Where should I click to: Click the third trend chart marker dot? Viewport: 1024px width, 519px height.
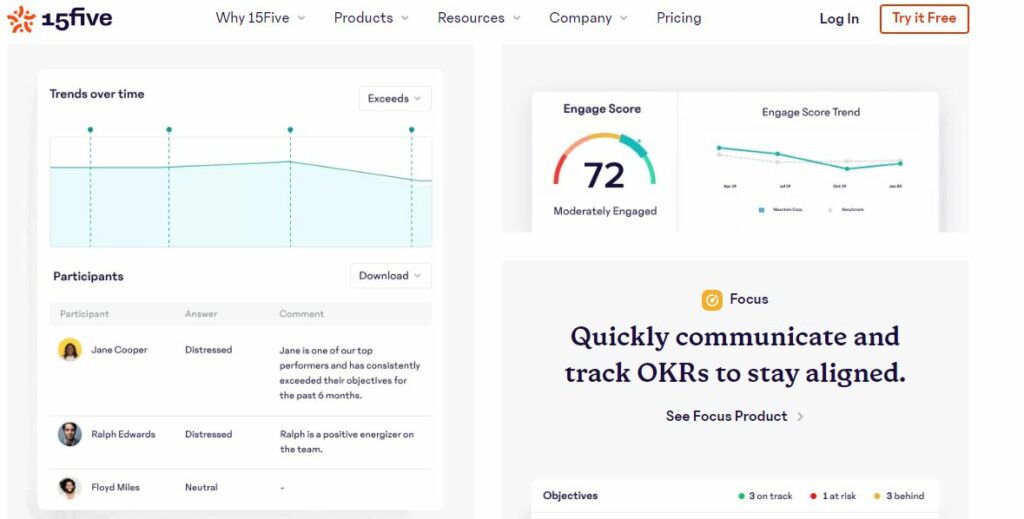coord(291,130)
